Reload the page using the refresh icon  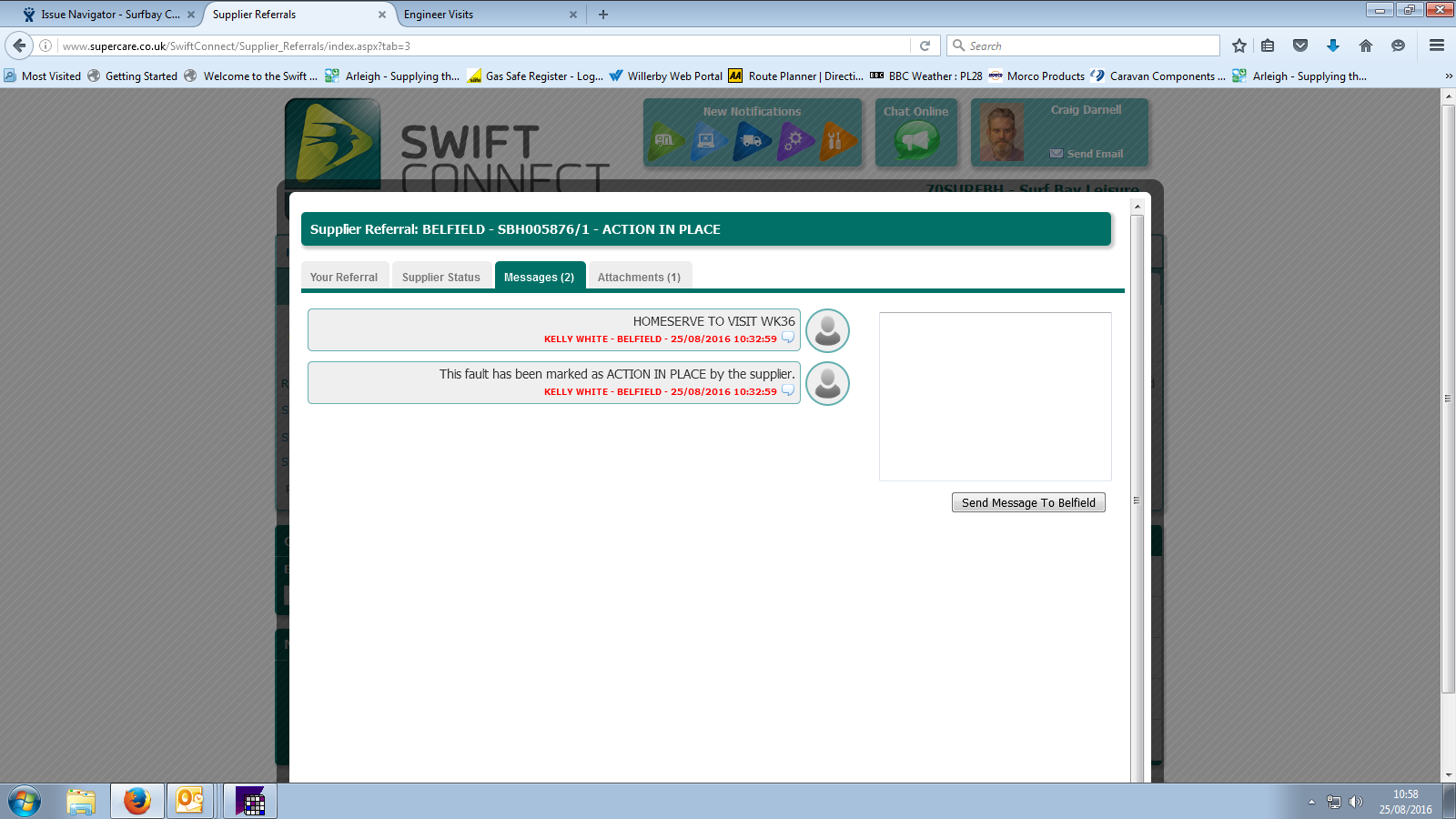925,45
